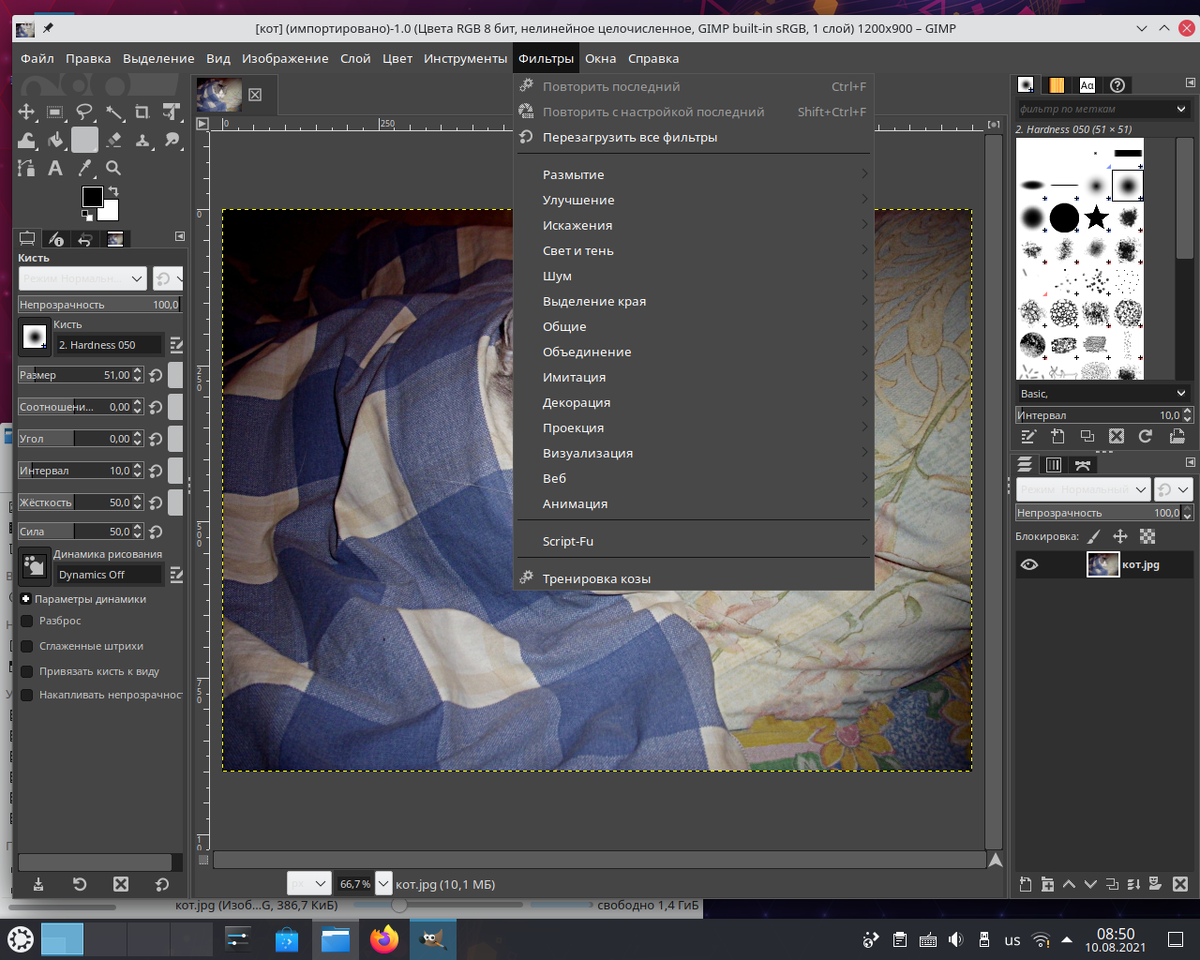This screenshot has height=960, width=1200.
Task: Toggle lock alpha channel checkerboard icon
Action: tap(1147, 537)
